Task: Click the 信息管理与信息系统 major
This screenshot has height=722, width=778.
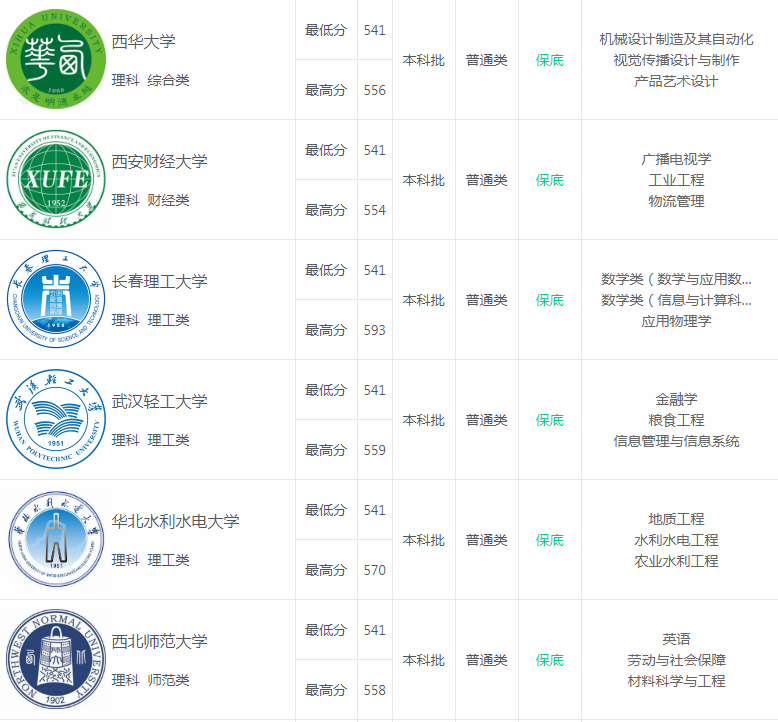Action: (676, 441)
